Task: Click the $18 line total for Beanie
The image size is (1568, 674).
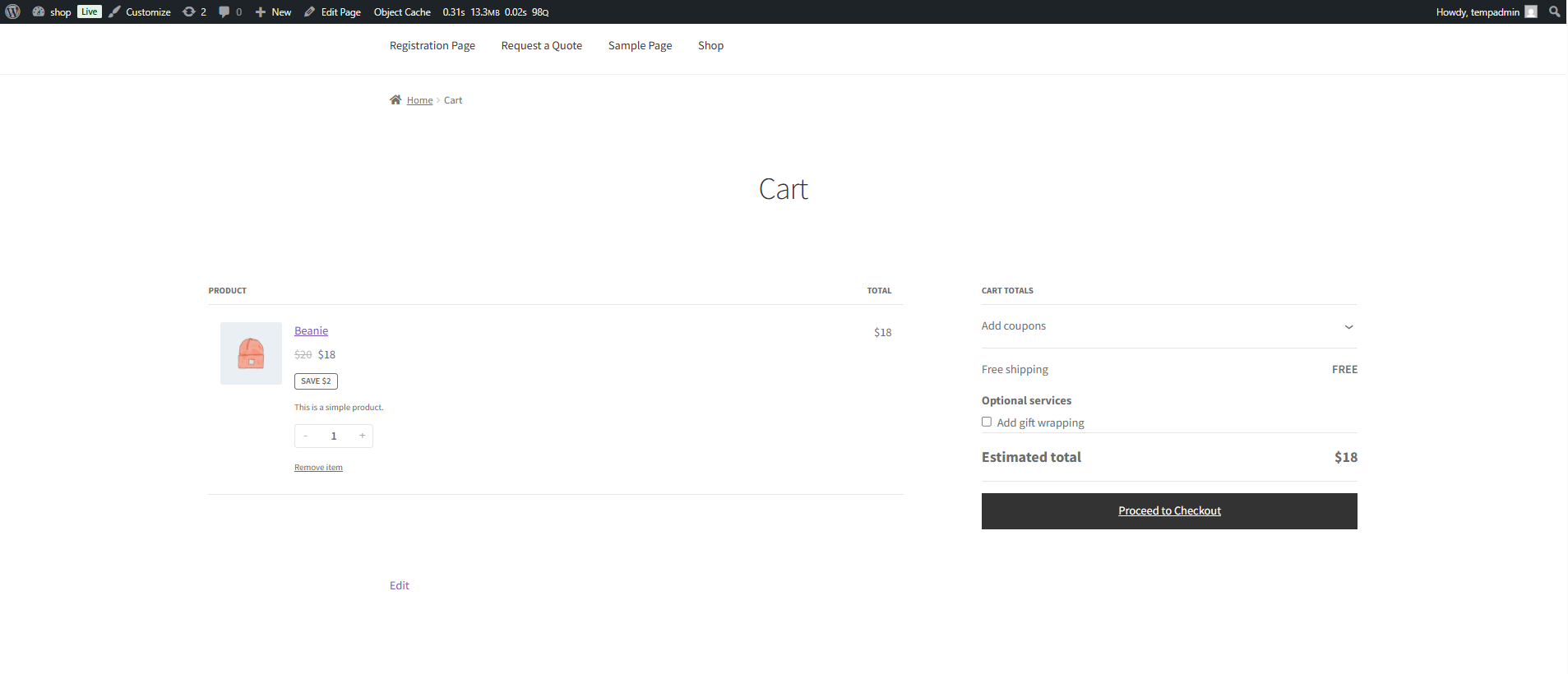Action: (883, 332)
